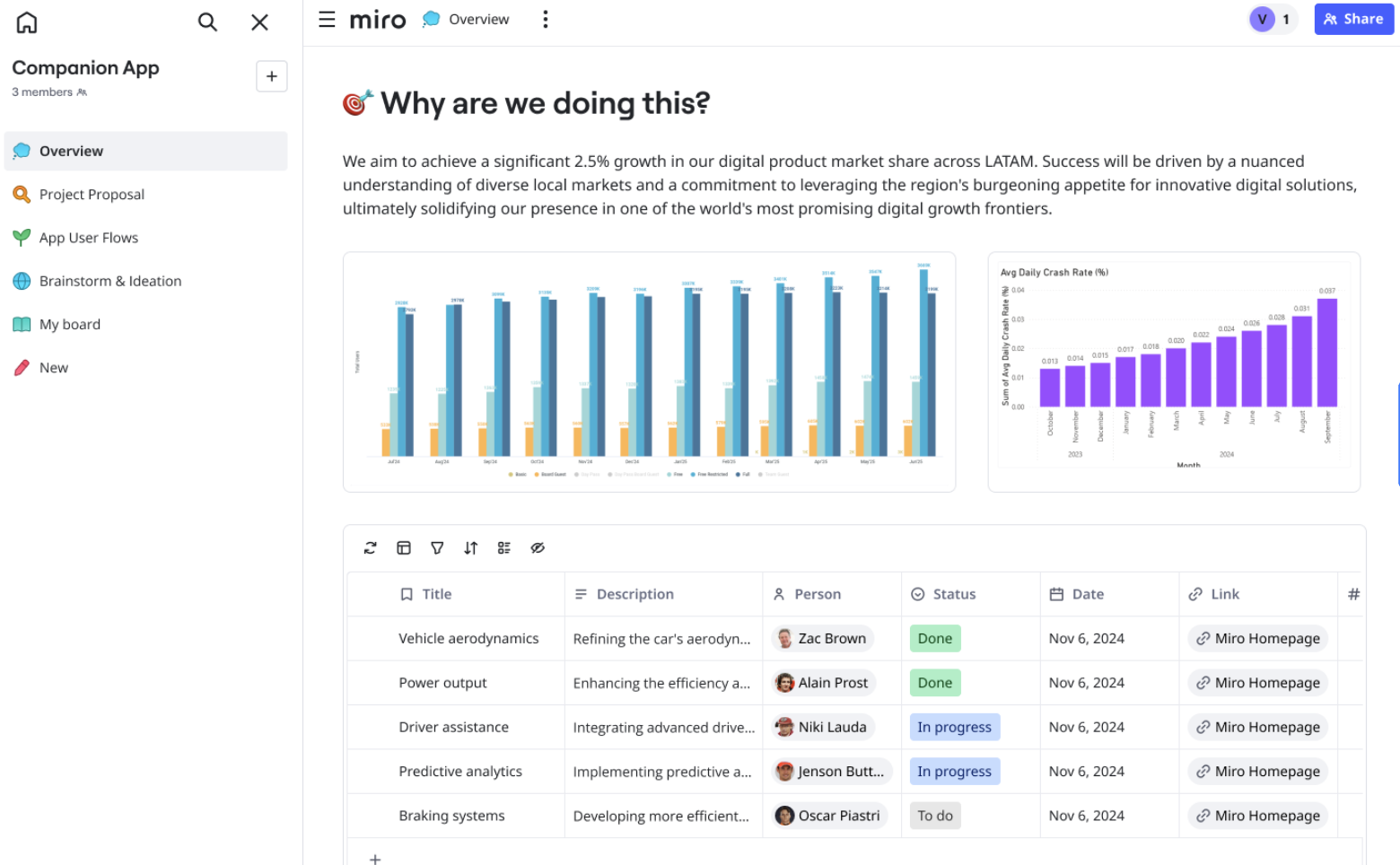
Task: Open the table layout icon
Action: pyautogui.click(x=404, y=548)
